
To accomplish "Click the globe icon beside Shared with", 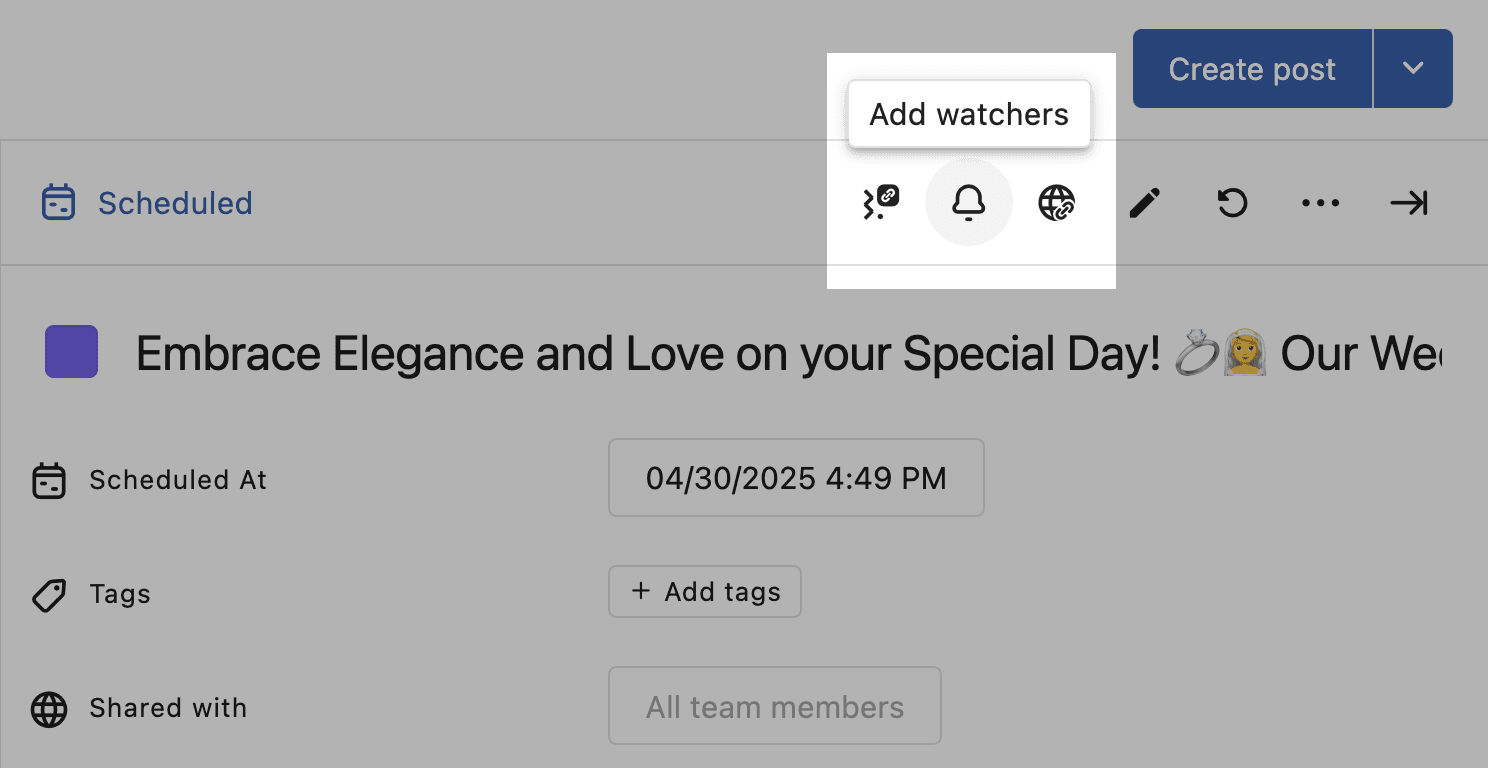I will point(48,709).
